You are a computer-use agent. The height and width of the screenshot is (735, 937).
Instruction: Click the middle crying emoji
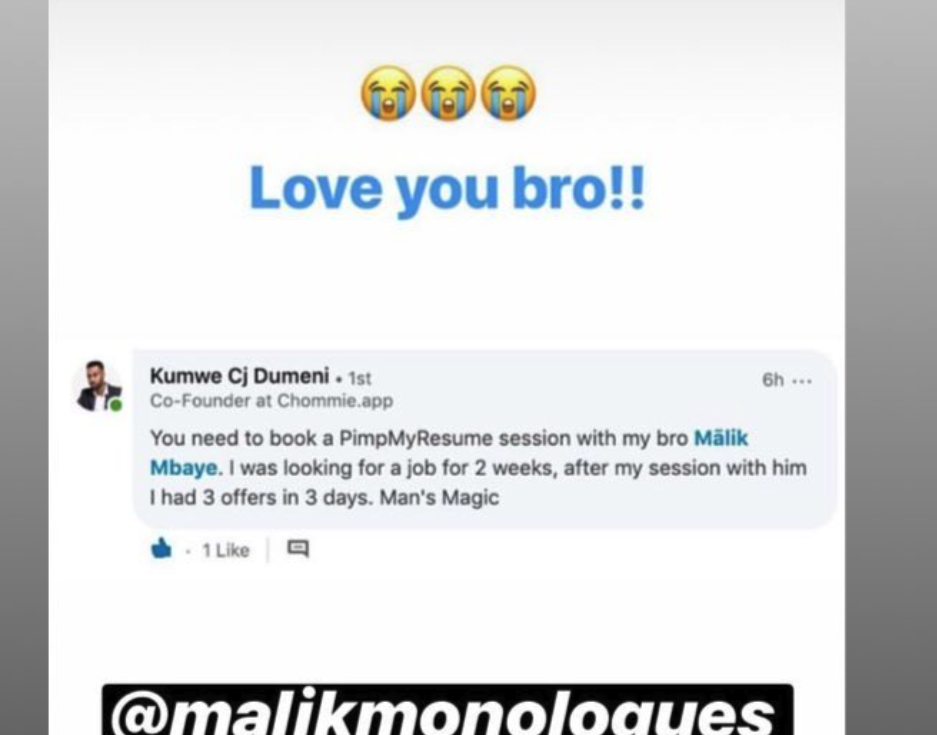(x=449, y=93)
